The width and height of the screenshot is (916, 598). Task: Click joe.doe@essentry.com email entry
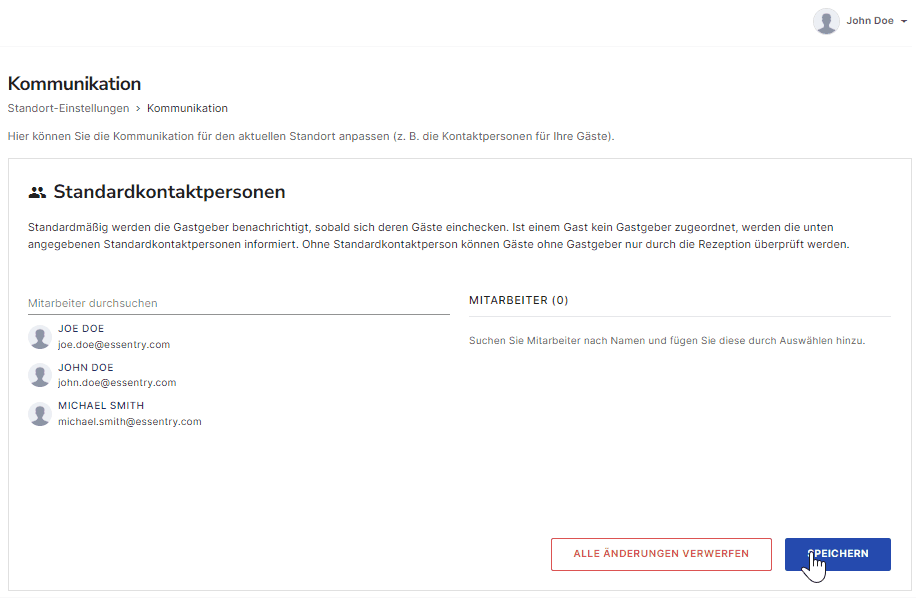point(114,345)
